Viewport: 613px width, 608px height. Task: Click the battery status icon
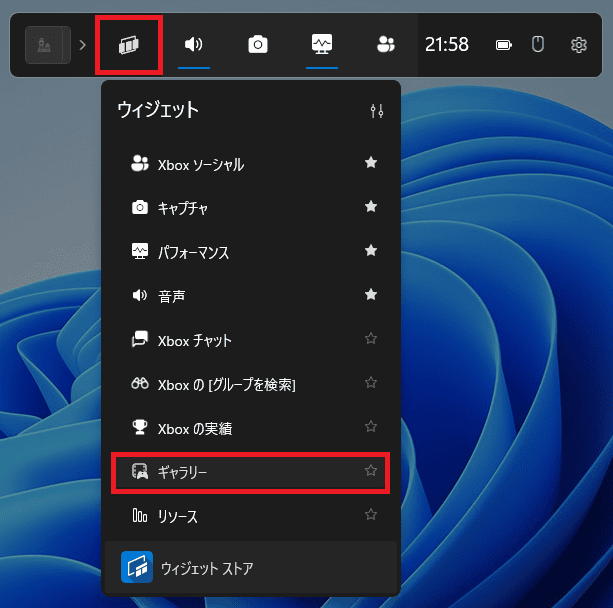(504, 44)
